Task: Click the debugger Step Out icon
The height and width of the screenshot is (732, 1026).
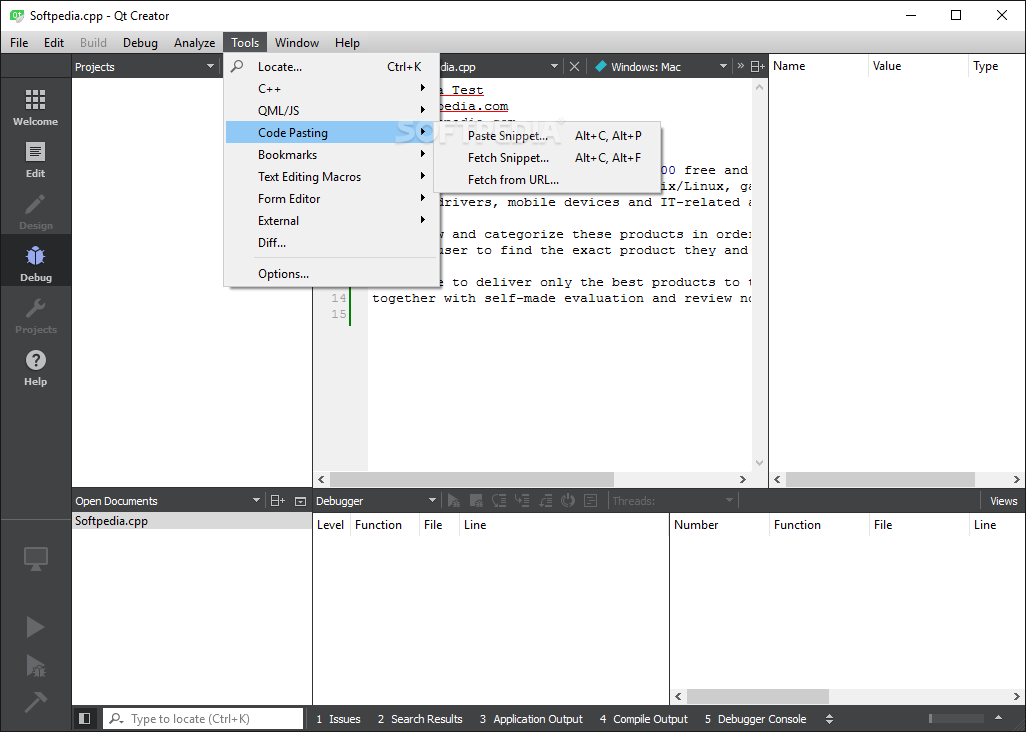Action: pyautogui.click(x=545, y=500)
